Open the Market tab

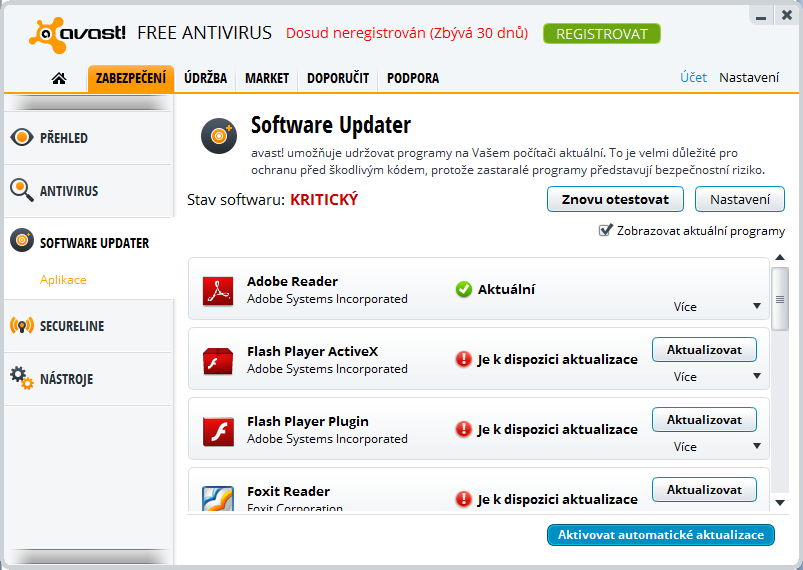coord(267,78)
